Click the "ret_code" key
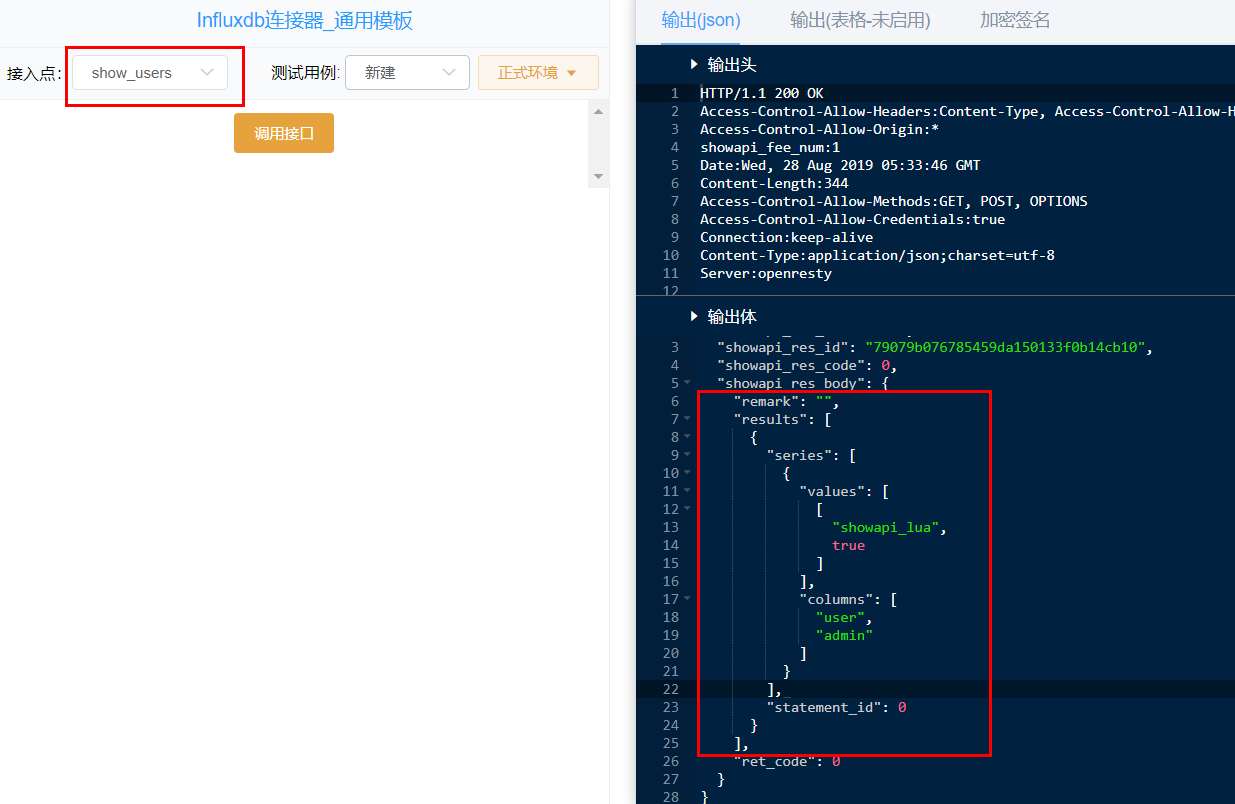Screen dimensions: 1235x804 point(774,761)
